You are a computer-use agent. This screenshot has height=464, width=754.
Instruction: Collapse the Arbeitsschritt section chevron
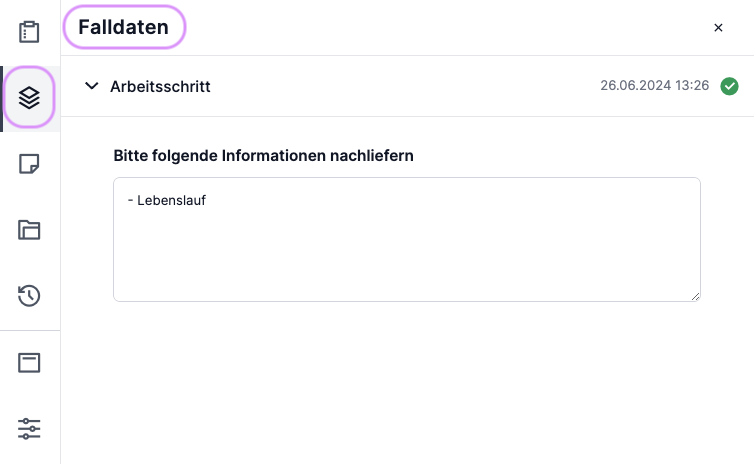91,86
